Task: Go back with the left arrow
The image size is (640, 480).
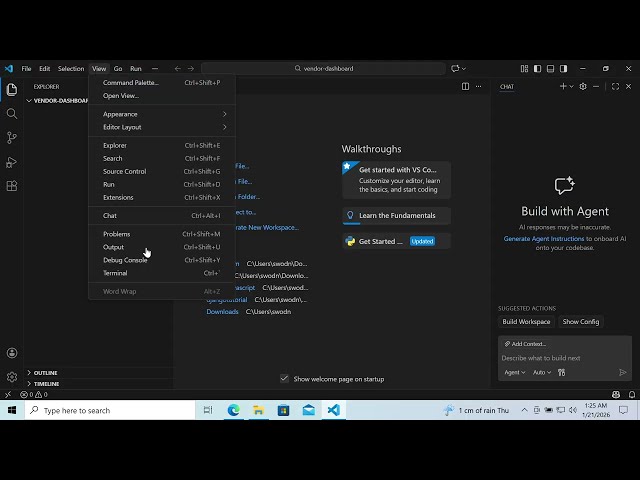Action: tap(178, 69)
